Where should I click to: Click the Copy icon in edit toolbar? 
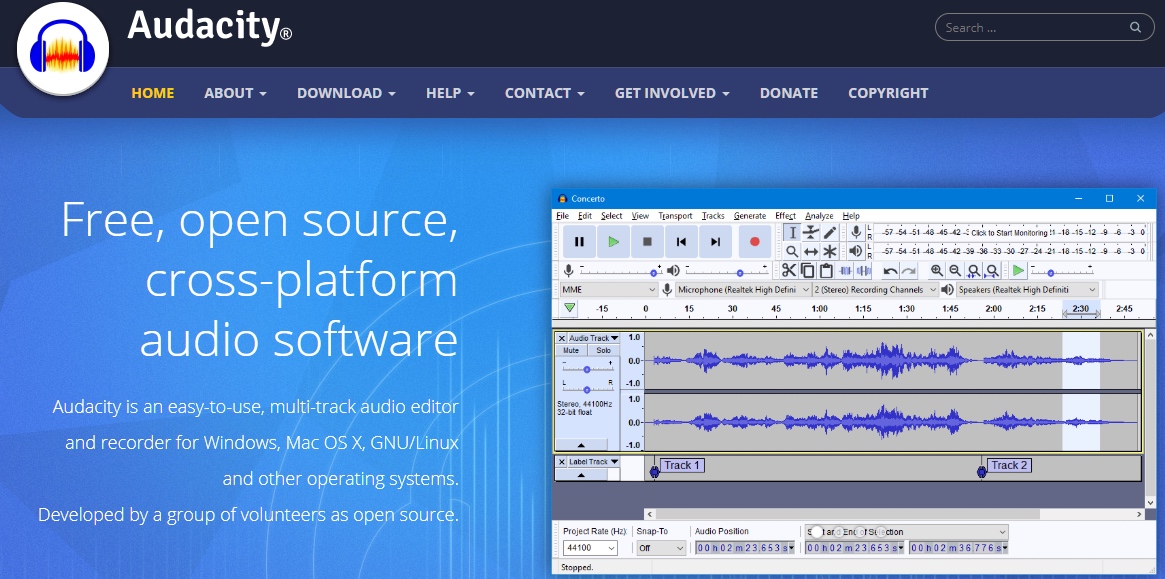[808, 271]
